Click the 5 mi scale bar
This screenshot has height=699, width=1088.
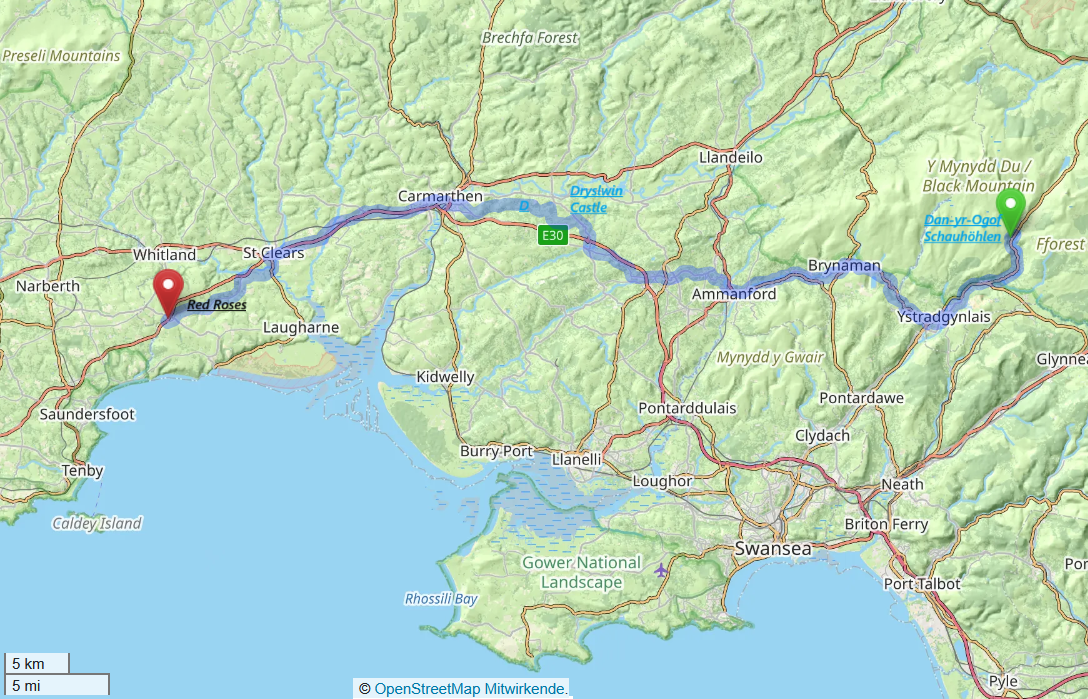pos(56,685)
